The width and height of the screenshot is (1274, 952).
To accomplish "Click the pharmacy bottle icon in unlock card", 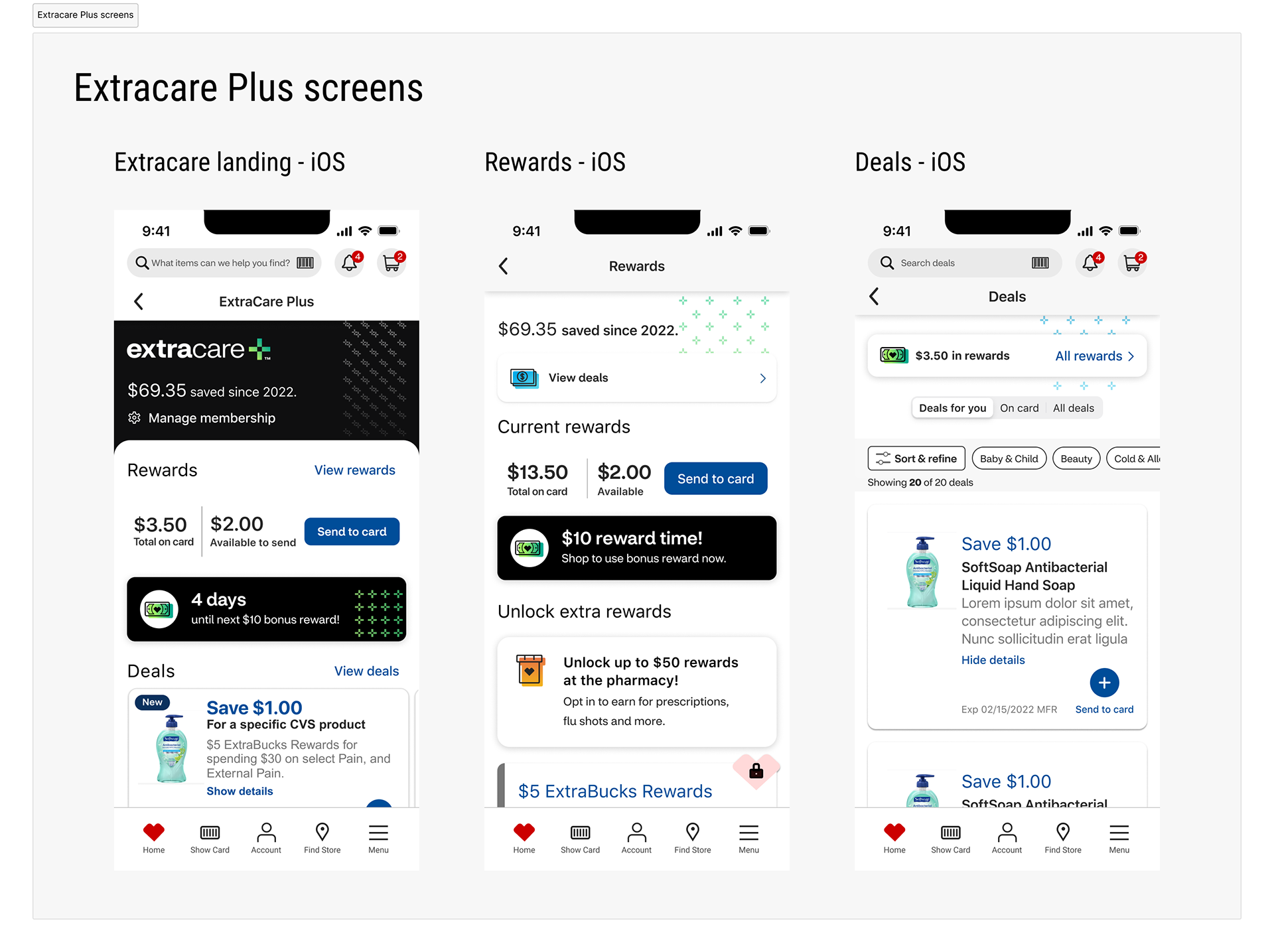I will click(530, 670).
